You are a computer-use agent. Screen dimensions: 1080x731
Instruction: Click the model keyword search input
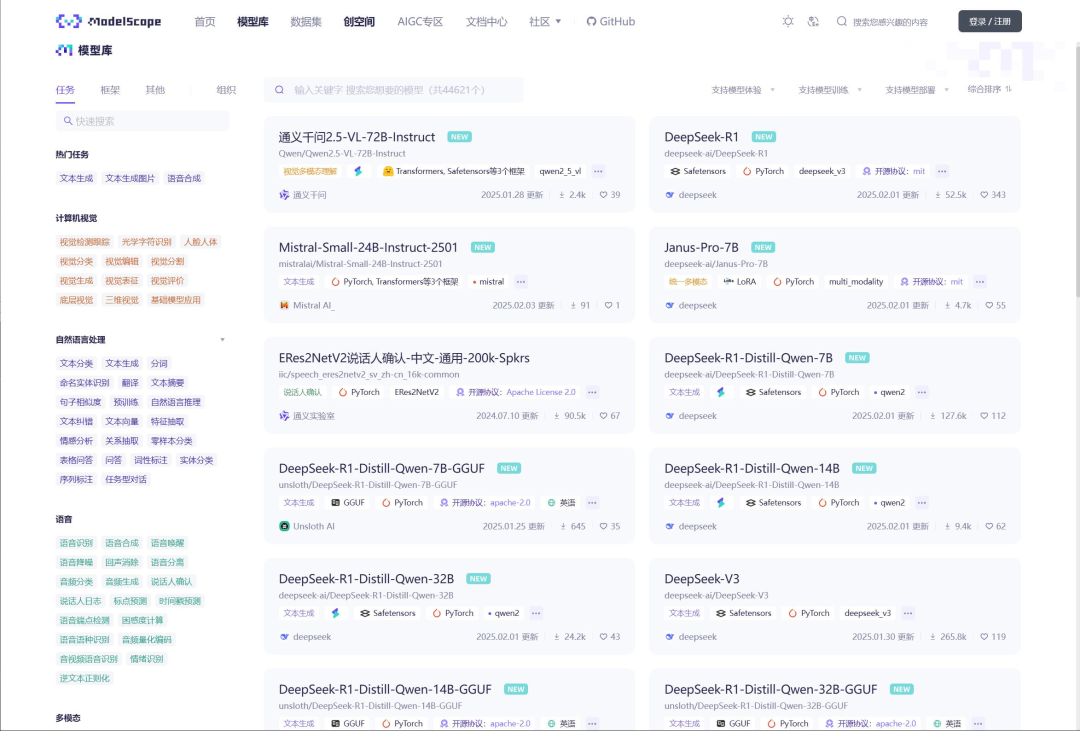tap(394, 90)
